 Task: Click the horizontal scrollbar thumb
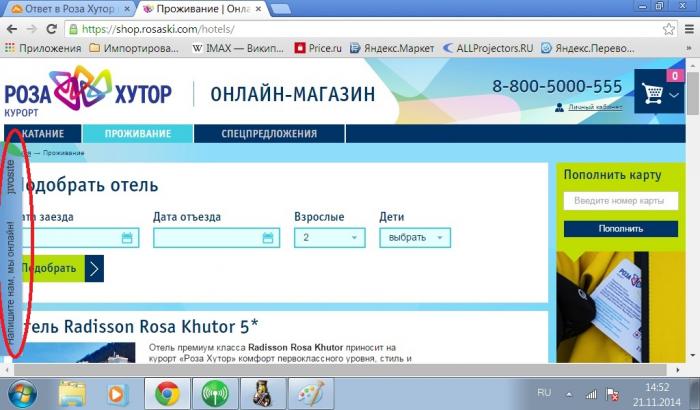click(339, 370)
